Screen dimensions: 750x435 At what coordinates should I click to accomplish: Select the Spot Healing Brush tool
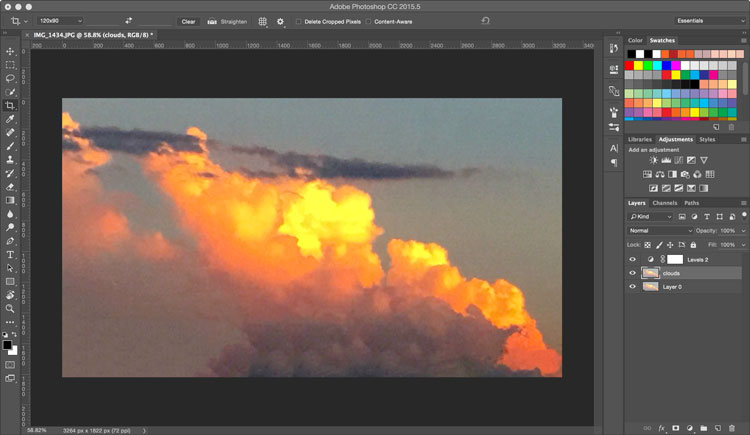coord(10,133)
